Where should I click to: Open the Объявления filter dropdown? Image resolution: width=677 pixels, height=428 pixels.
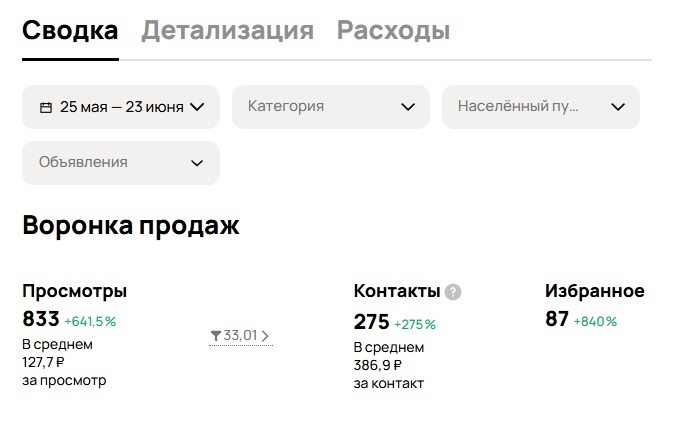tap(120, 162)
